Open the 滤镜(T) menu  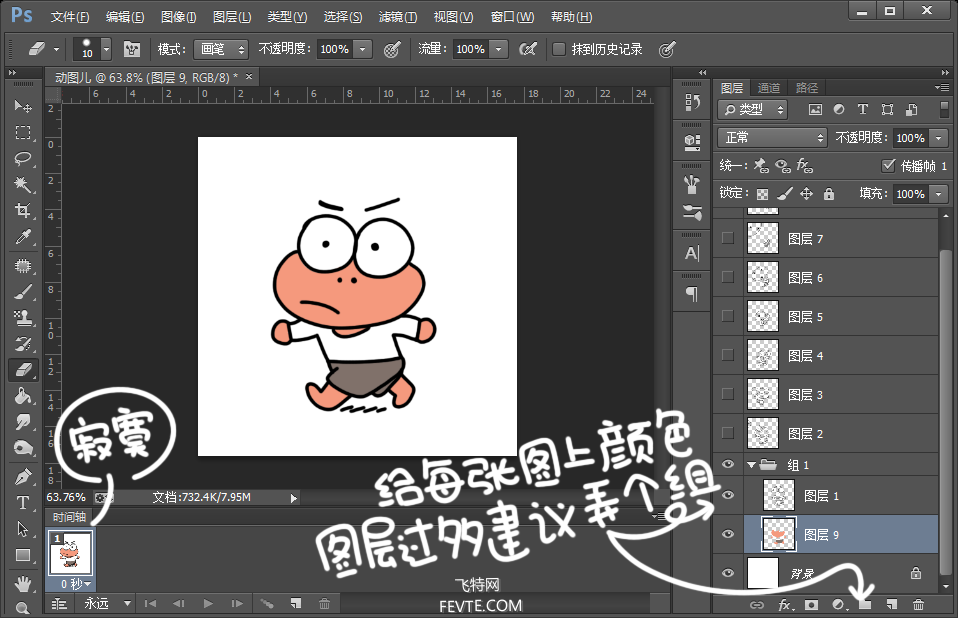(x=398, y=17)
